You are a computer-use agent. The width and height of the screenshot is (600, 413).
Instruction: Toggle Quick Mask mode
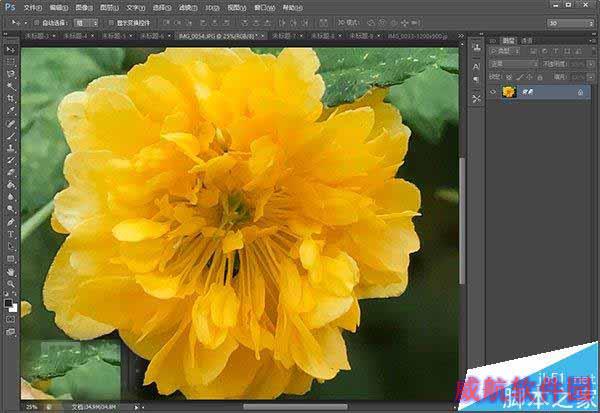coord(11,319)
